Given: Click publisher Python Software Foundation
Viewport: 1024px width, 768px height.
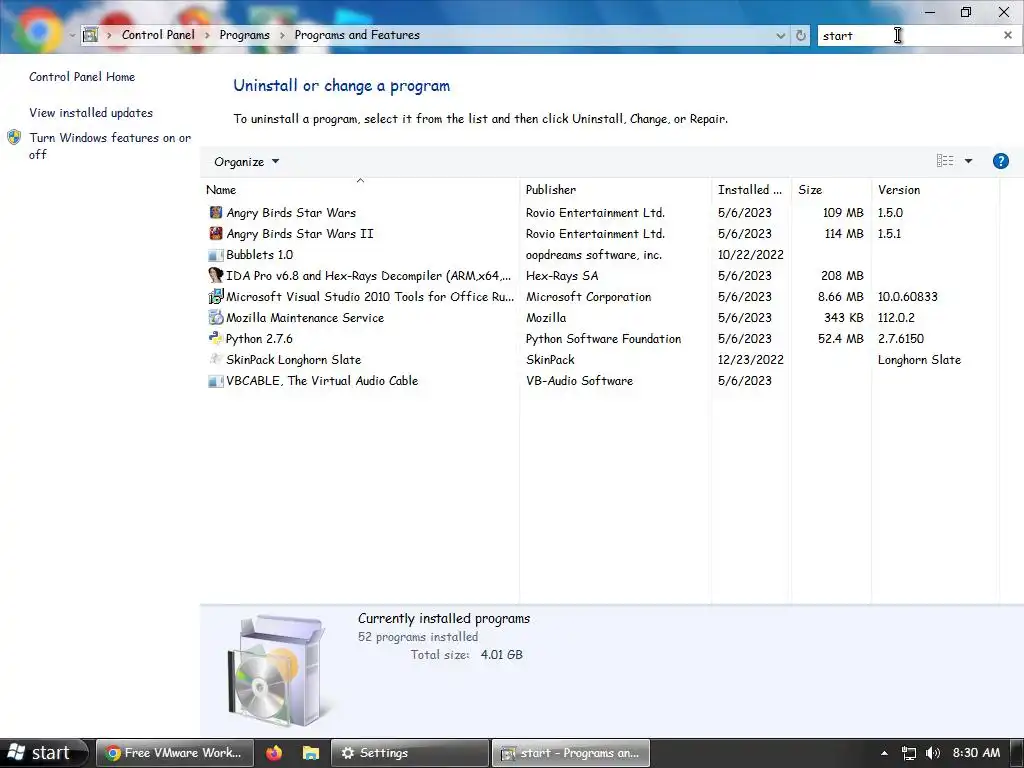Looking at the screenshot, I should pyautogui.click(x=603, y=339).
